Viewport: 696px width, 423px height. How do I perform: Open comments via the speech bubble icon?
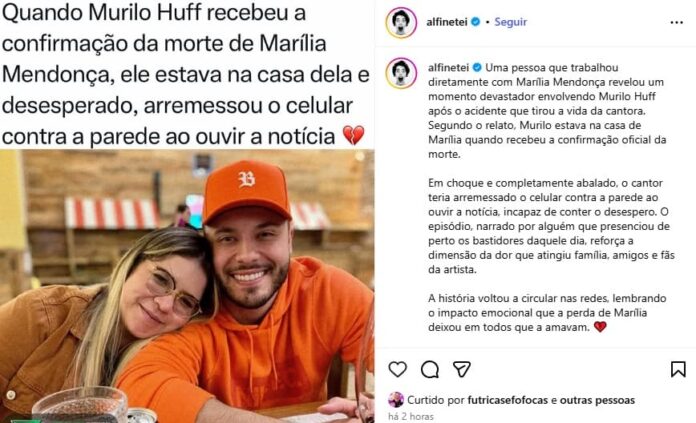pos(430,369)
